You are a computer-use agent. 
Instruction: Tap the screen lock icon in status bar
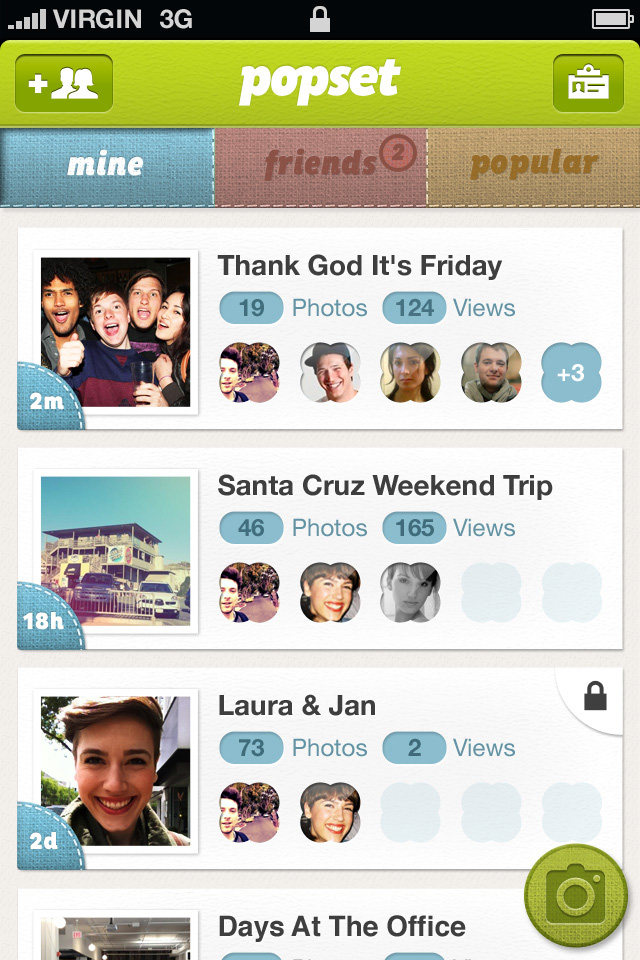(x=320, y=19)
